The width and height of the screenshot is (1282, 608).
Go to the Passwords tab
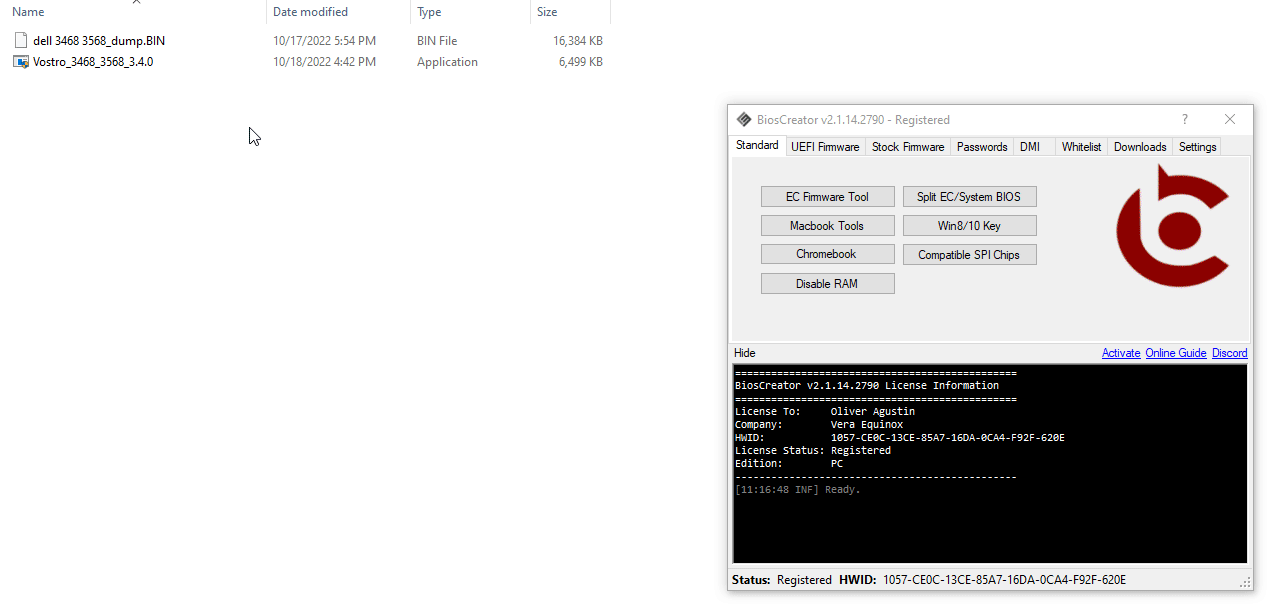(982, 147)
